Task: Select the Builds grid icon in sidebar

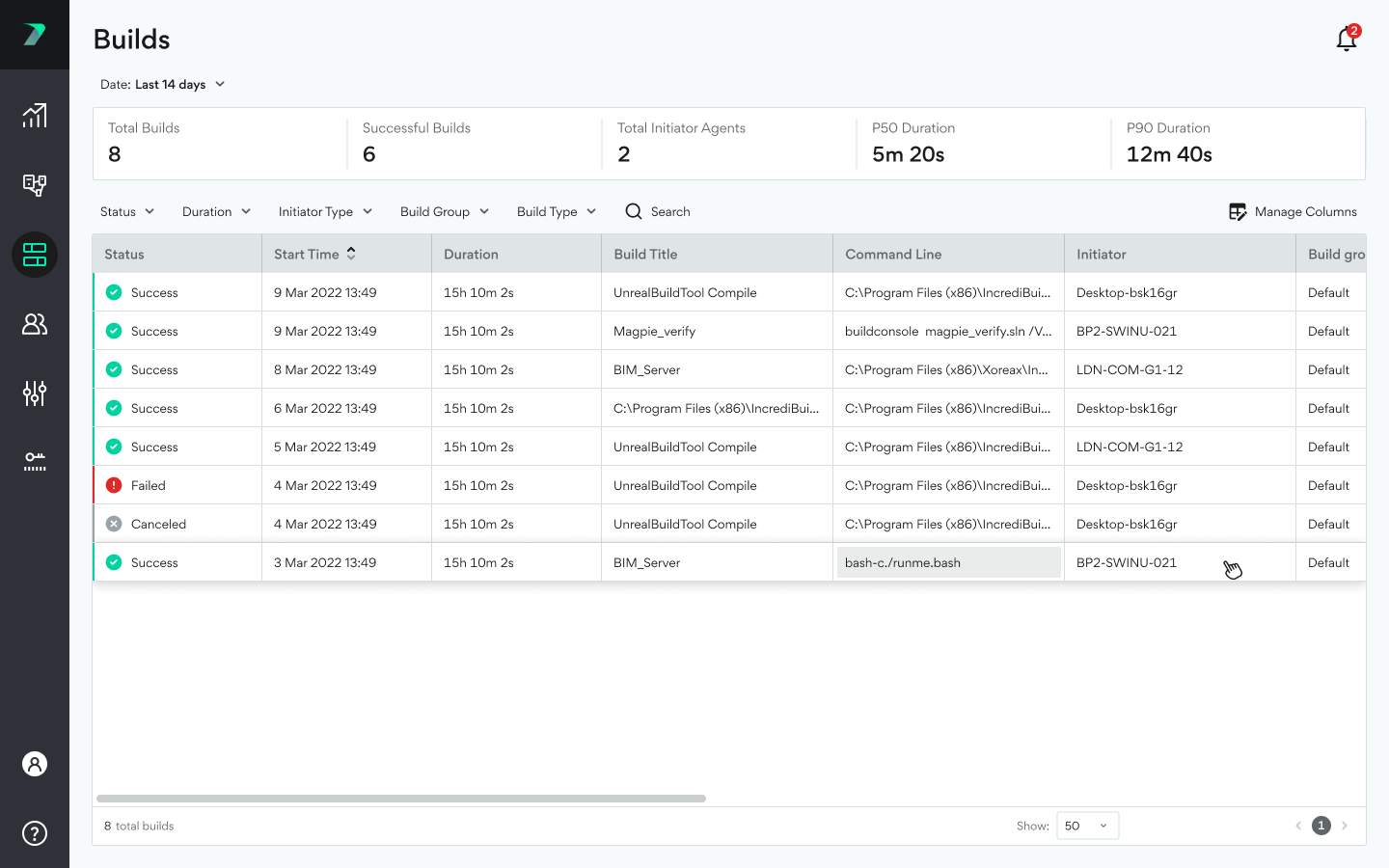Action: (x=35, y=255)
